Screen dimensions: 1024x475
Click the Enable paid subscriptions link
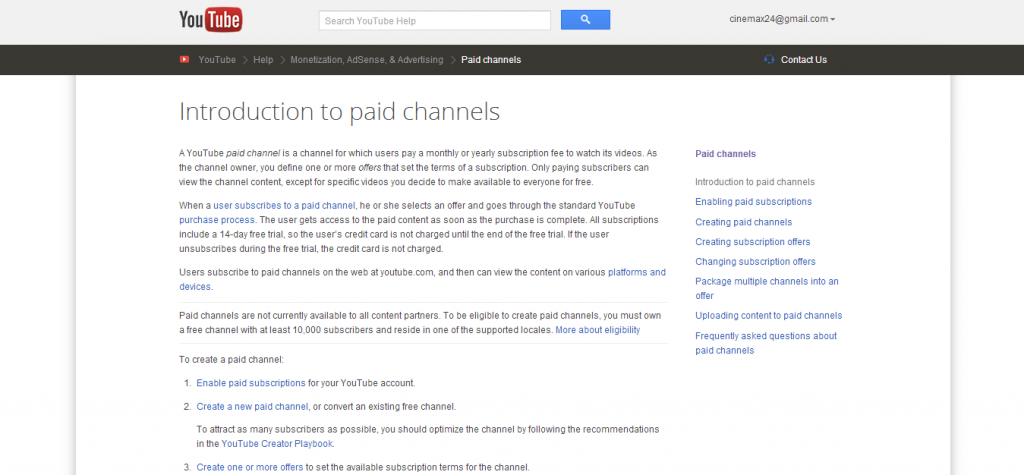251,383
